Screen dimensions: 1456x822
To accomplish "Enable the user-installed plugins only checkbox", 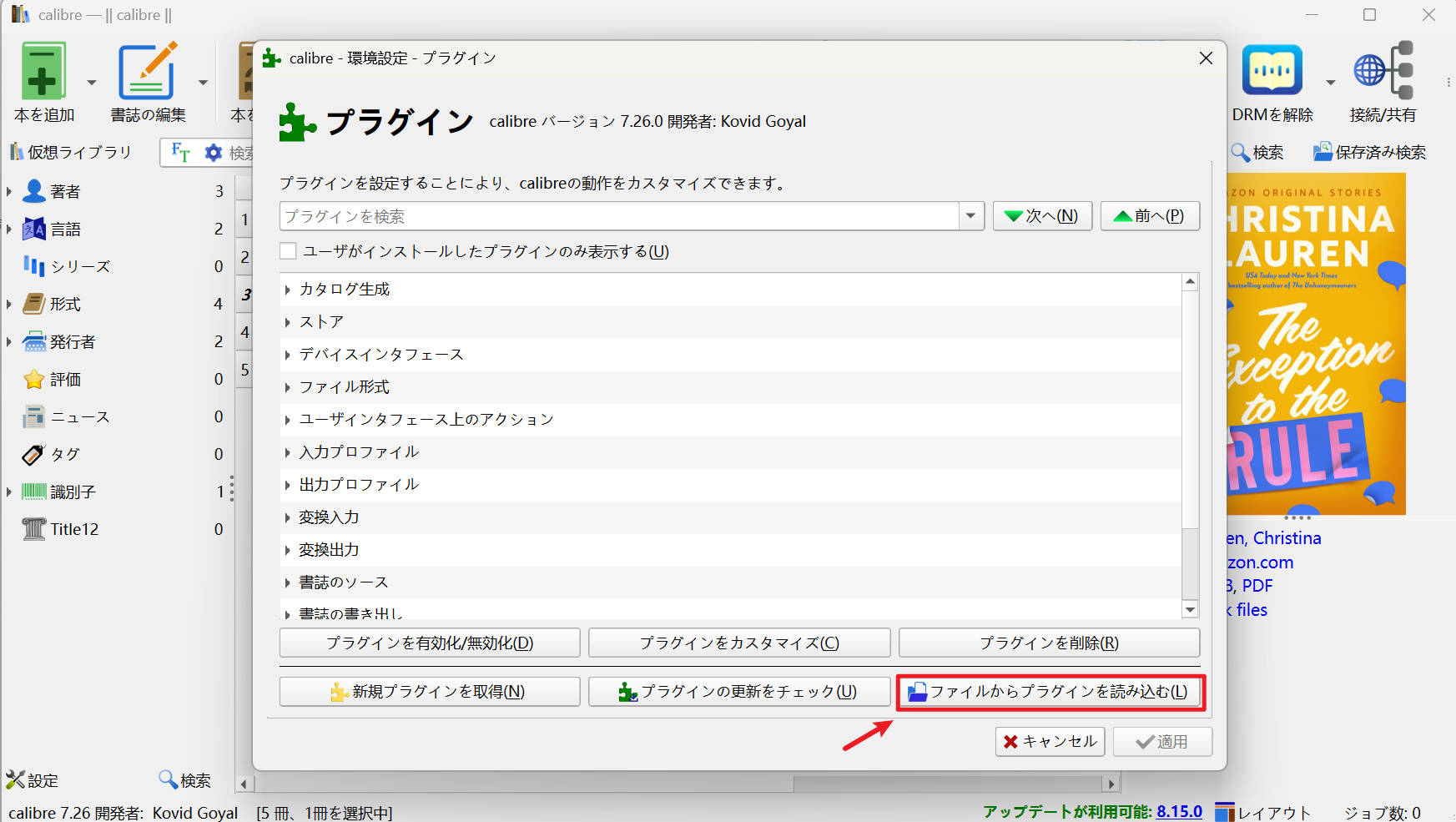I will pyautogui.click(x=287, y=250).
